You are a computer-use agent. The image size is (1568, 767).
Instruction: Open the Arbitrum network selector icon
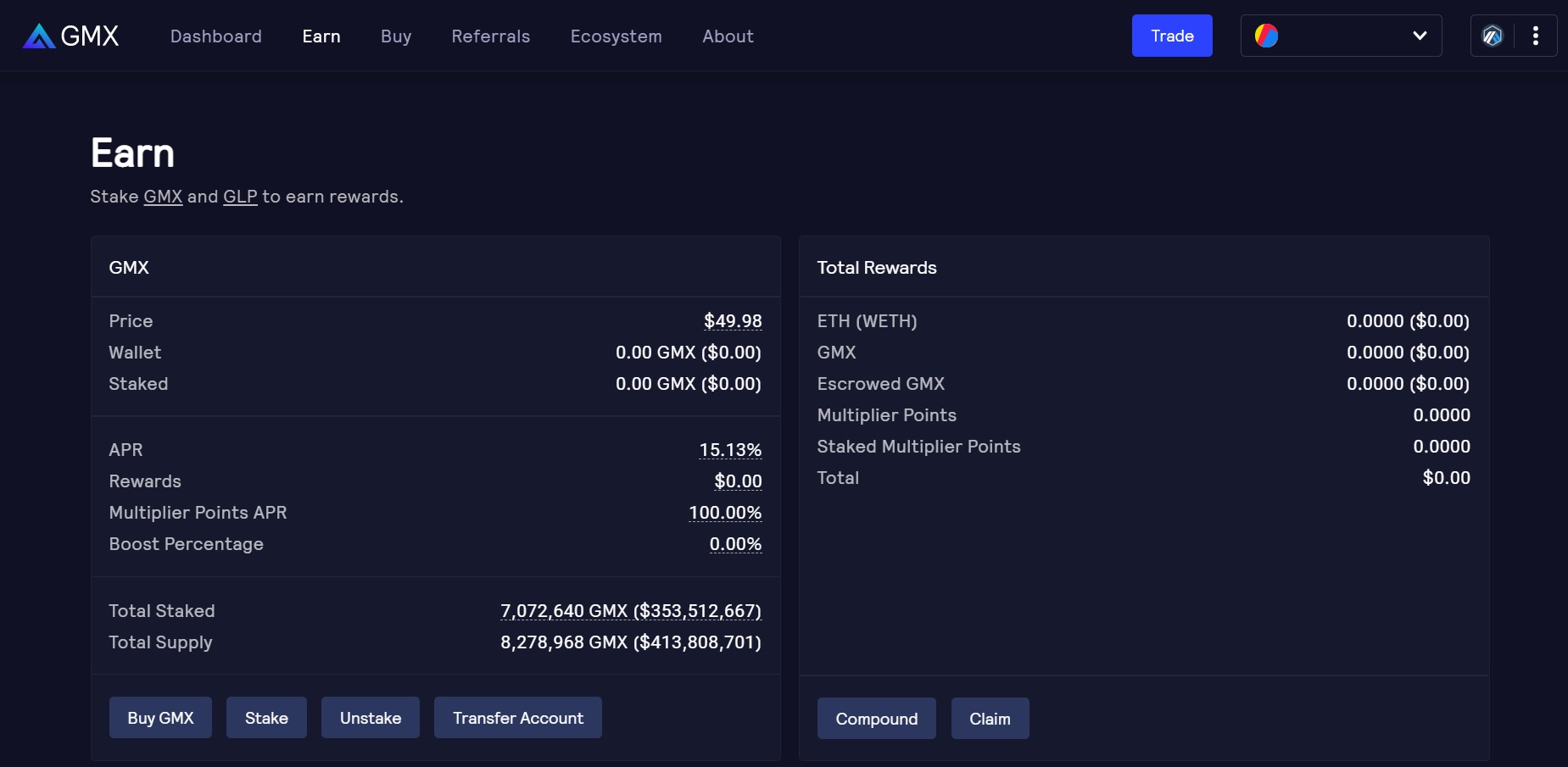[1493, 36]
